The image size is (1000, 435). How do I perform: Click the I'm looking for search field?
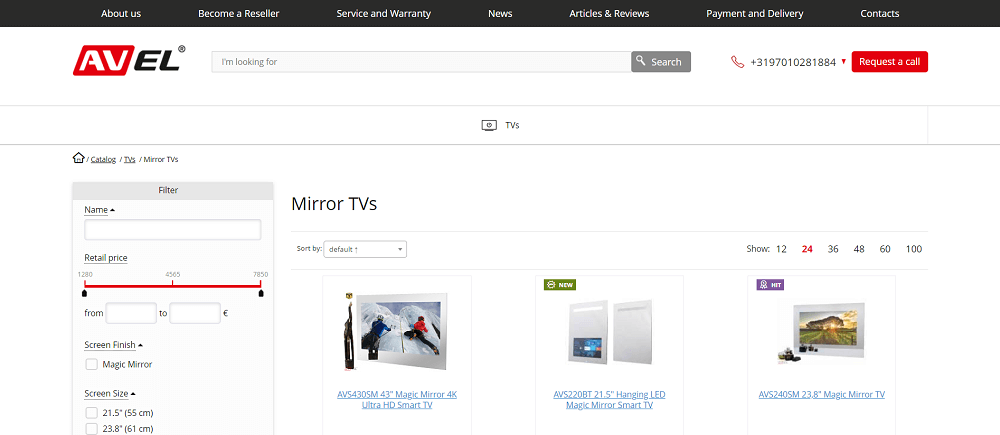[x=422, y=62]
